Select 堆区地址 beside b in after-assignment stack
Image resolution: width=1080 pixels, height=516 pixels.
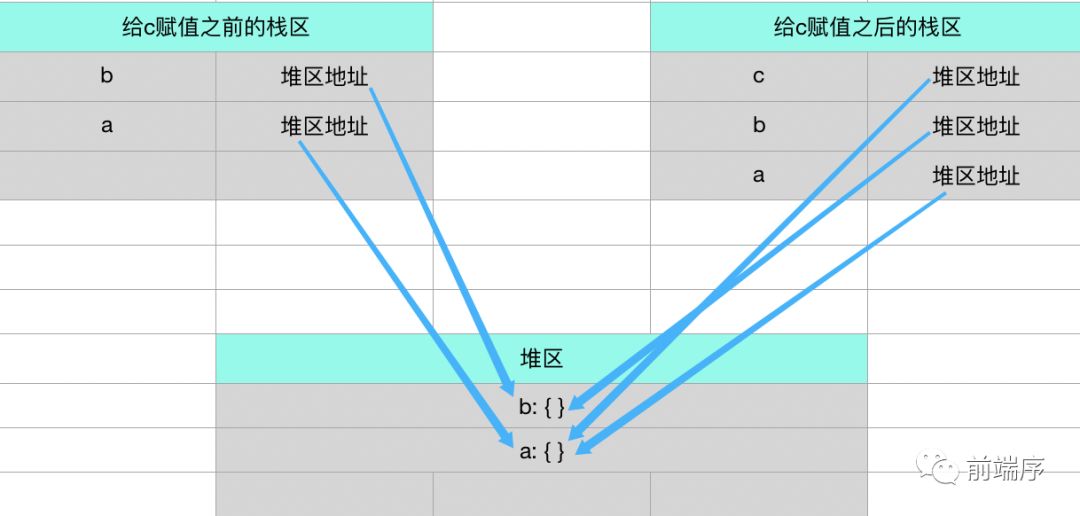pyautogui.click(x=975, y=126)
